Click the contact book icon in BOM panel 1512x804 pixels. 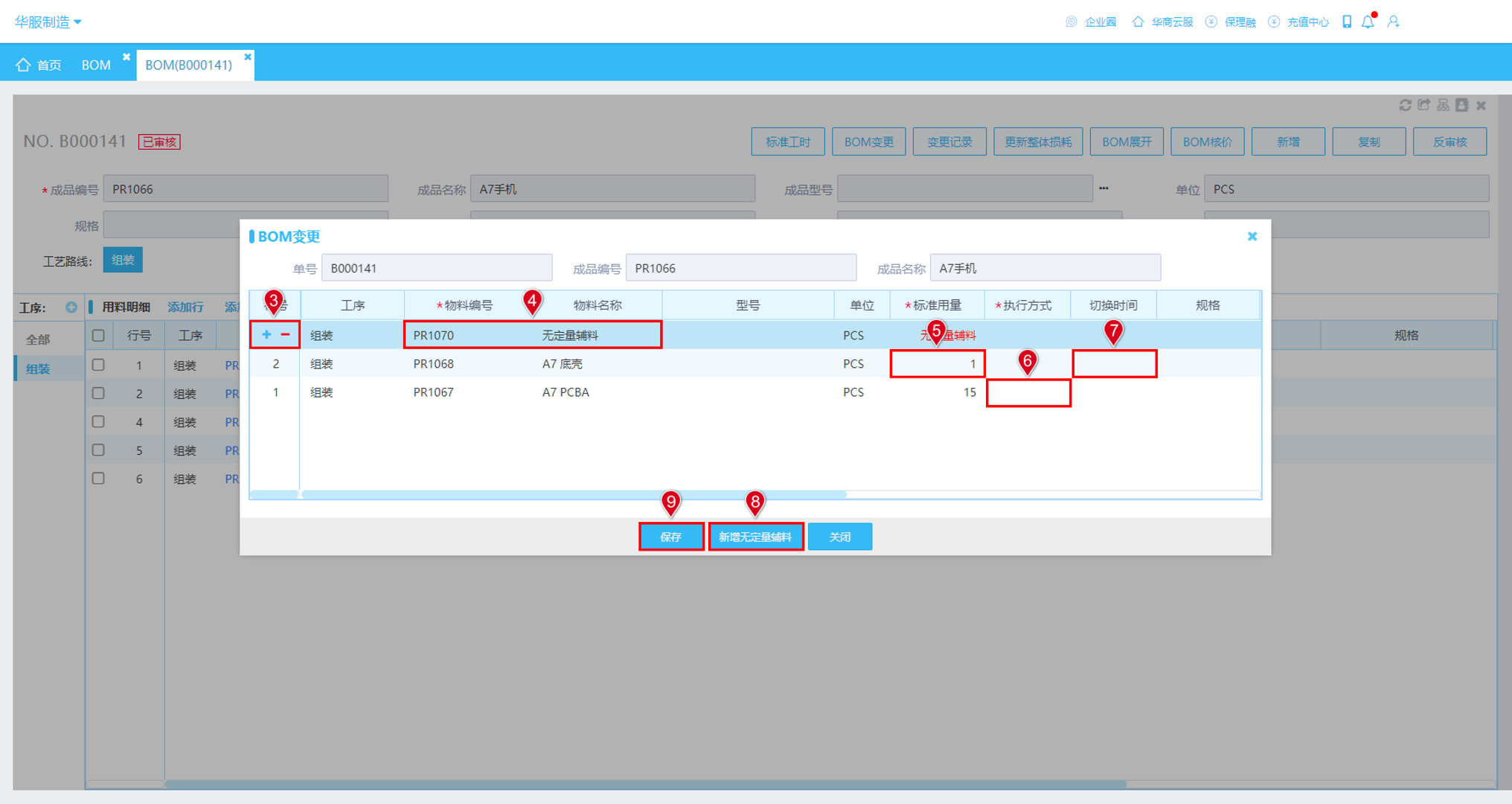pyautogui.click(x=1462, y=105)
